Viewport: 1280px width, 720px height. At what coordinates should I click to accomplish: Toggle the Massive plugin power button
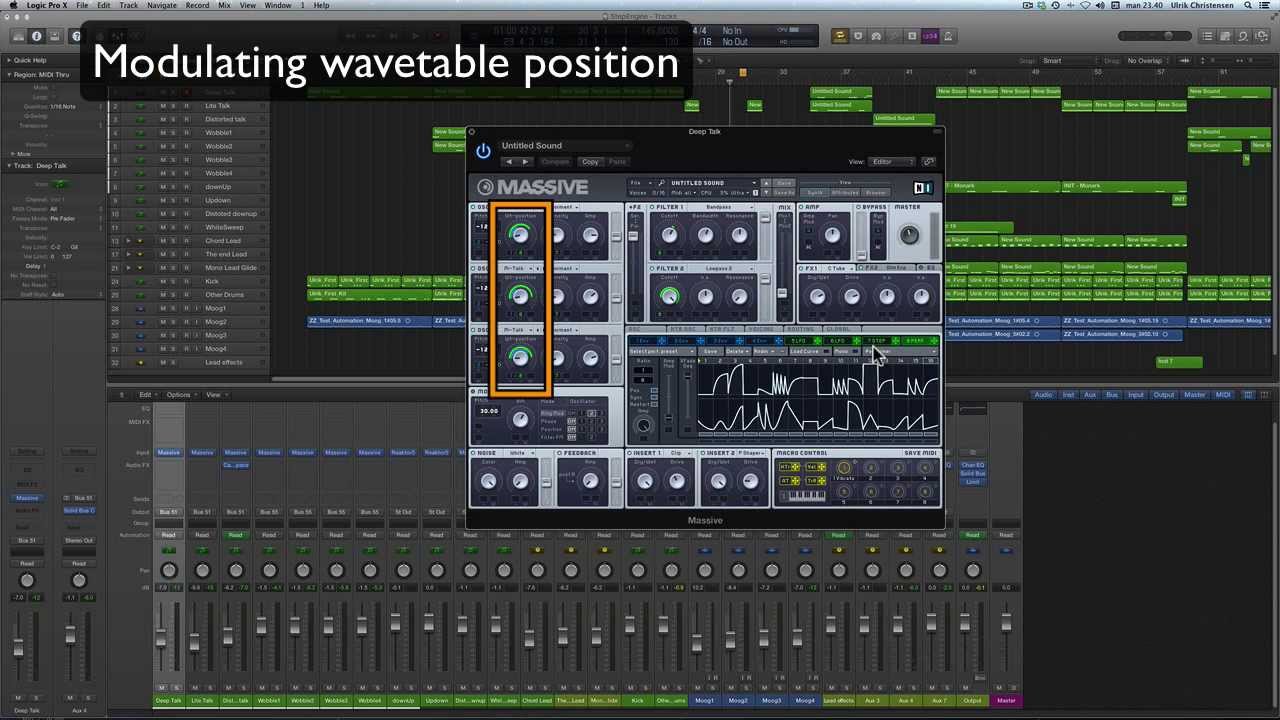pos(483,150)
